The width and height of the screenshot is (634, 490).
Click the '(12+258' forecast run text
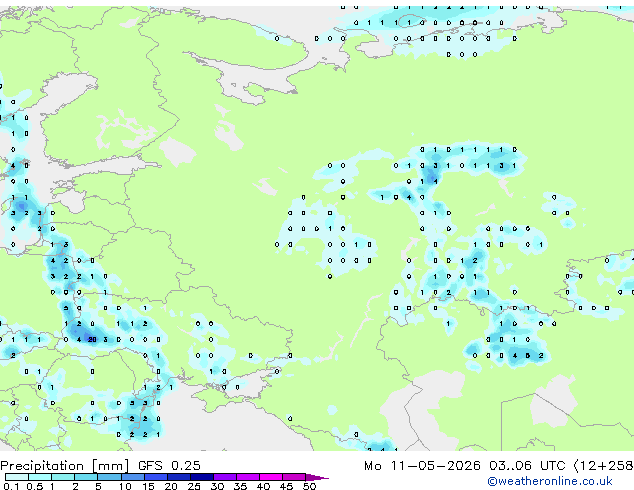pos(603,466)
